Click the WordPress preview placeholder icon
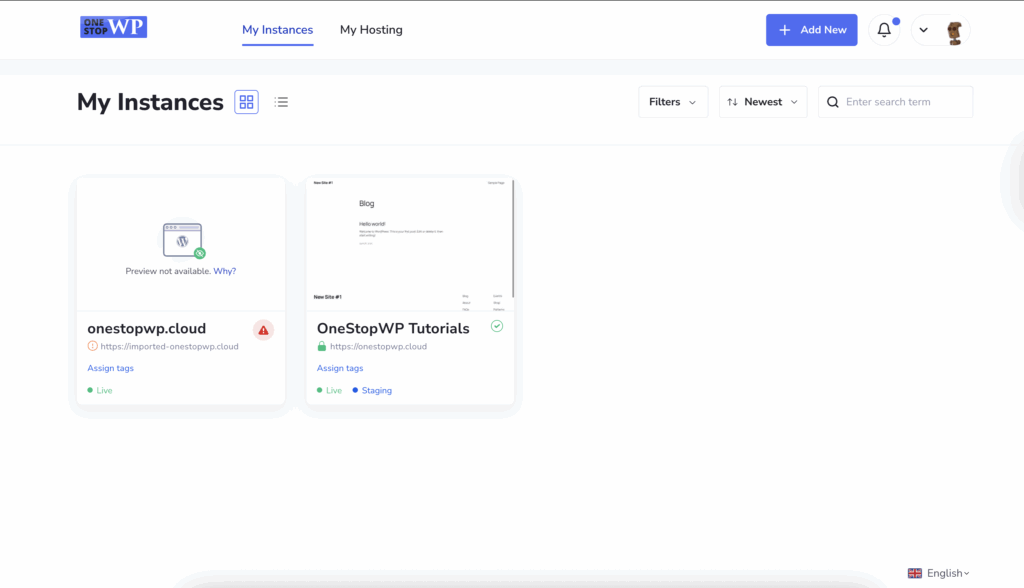 (x=183, y=240)
